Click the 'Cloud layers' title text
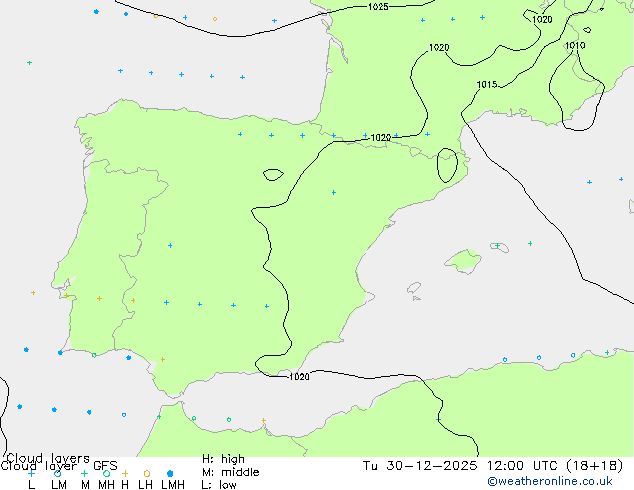The image size is (634, 490). (48, 458)
